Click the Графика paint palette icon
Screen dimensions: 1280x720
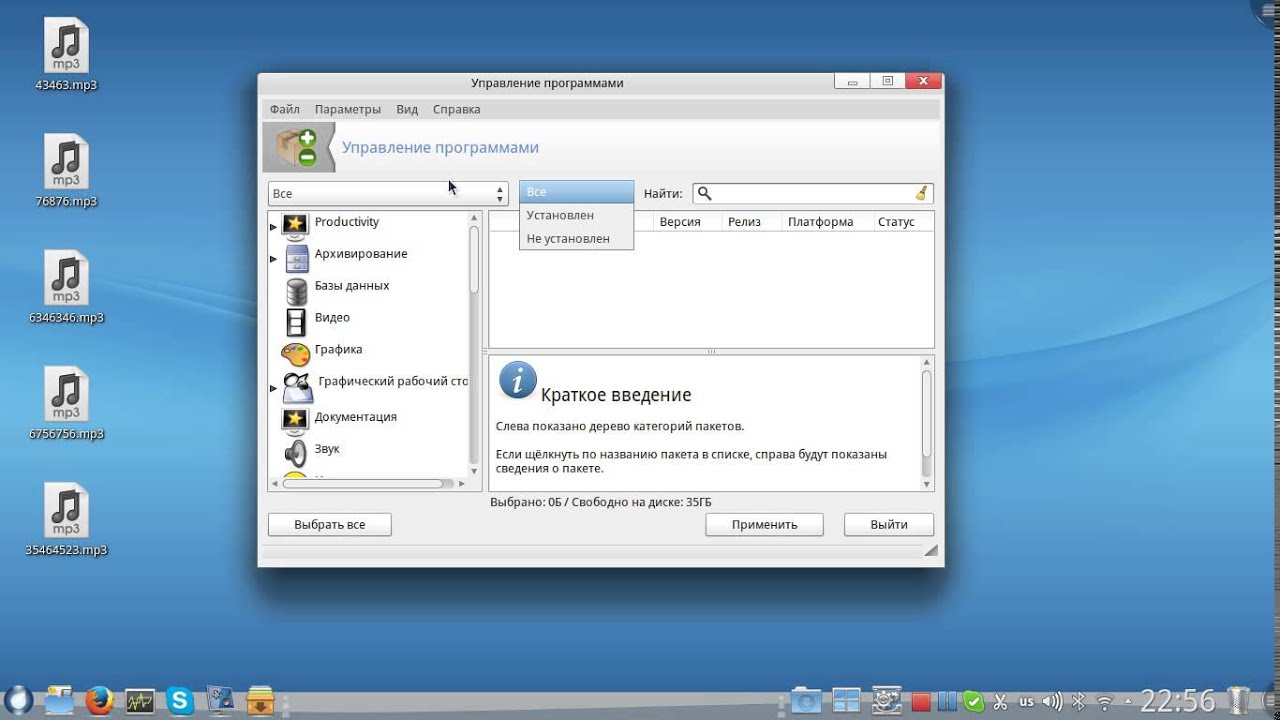pos(296,354)
